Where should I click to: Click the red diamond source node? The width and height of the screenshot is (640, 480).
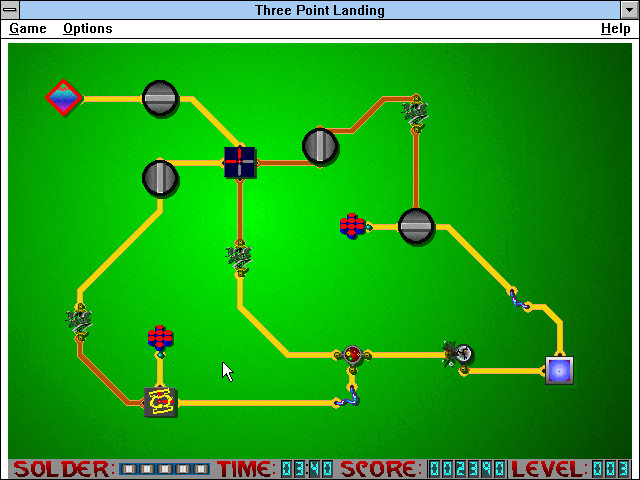63,98
